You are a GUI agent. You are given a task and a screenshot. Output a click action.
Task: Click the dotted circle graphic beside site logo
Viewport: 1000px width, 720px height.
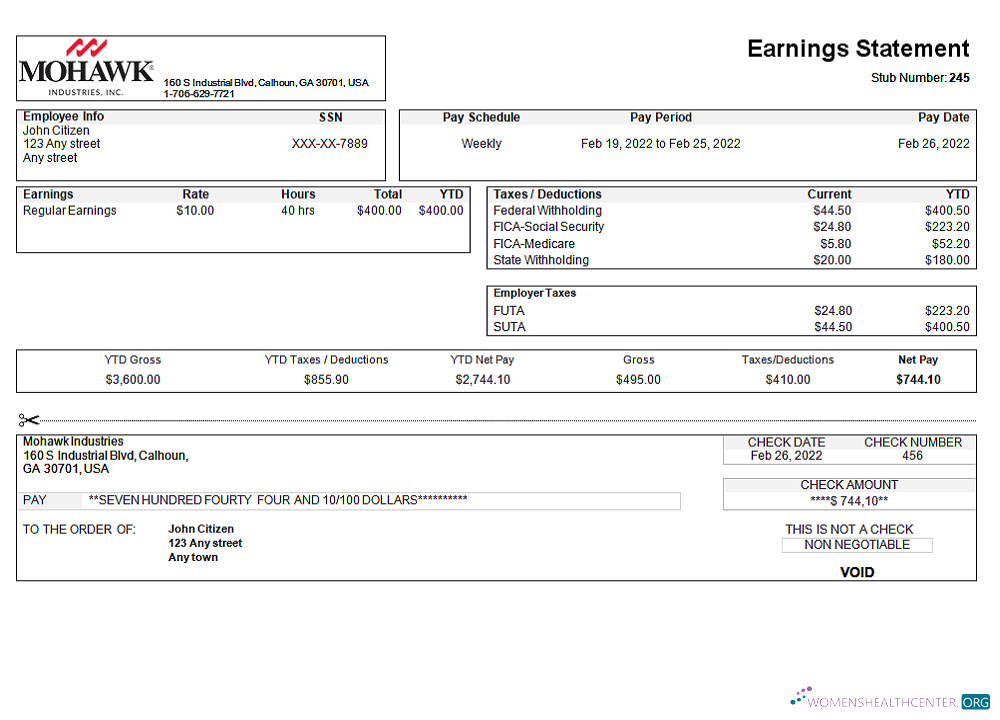click(799, 696)
